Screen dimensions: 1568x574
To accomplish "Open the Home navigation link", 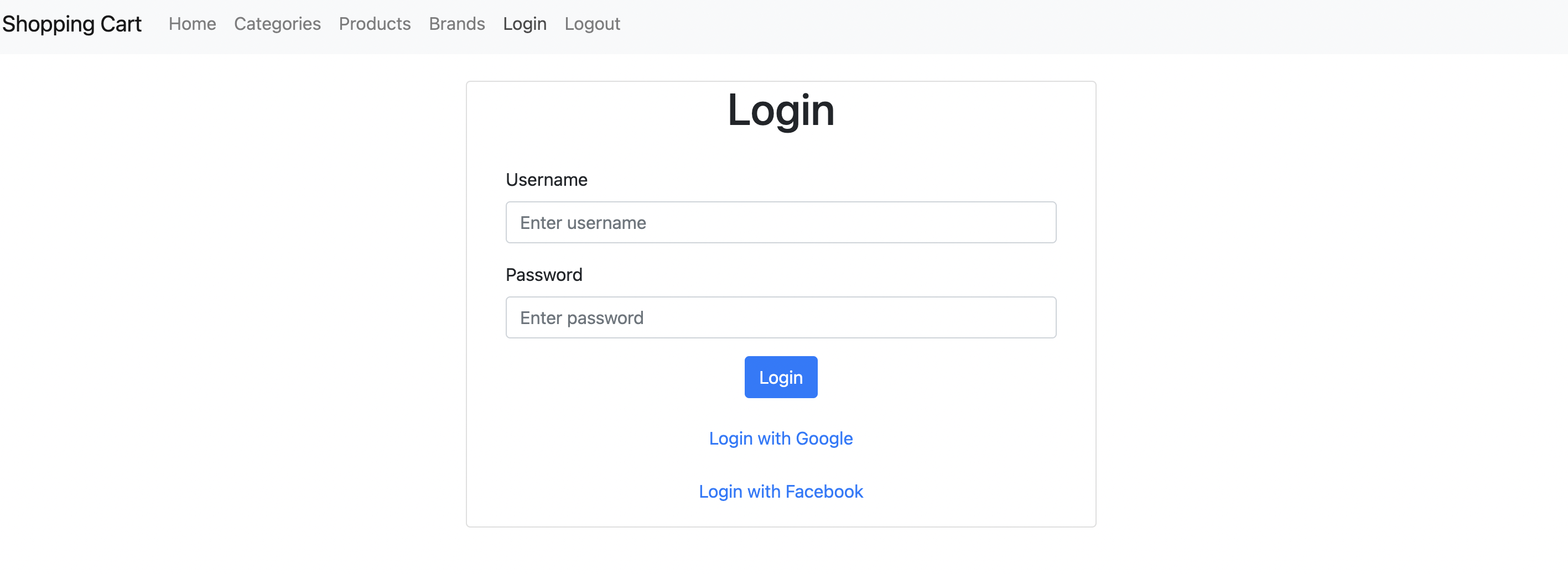I will [192, 24].
